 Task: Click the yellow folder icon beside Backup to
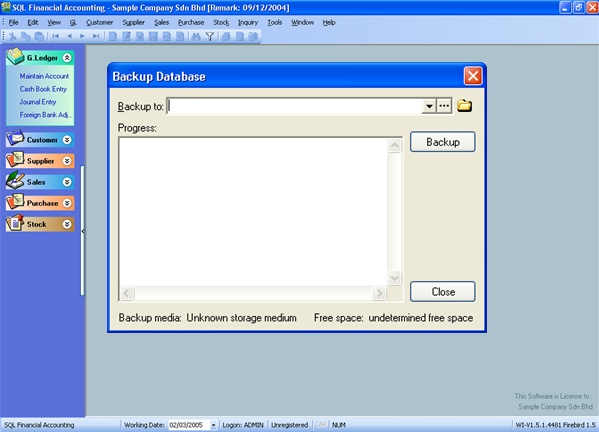tap(464, 106)
